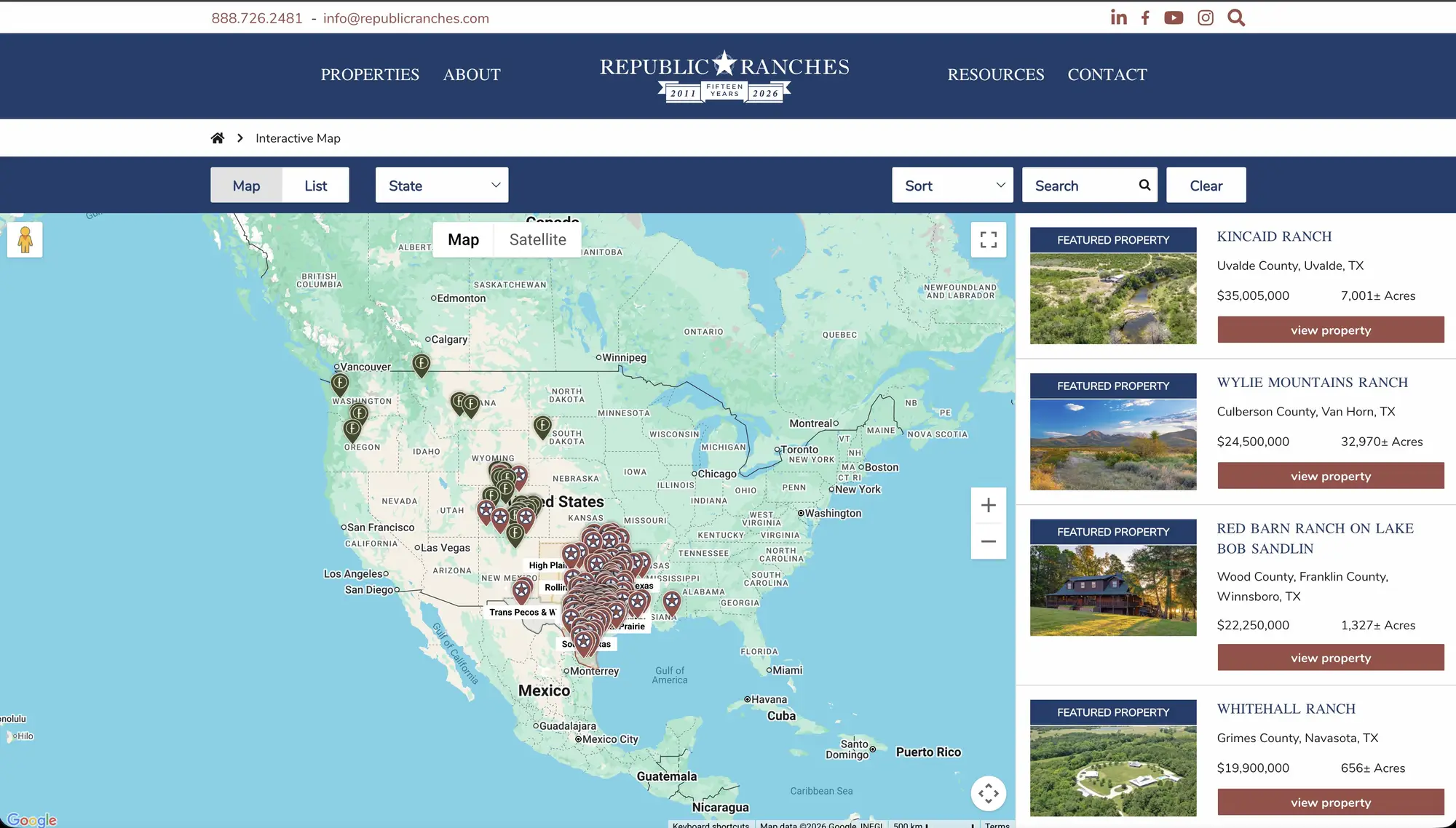Open the RESOURCES menu
The image size is (1456, 828).
[x=996, y=74]
